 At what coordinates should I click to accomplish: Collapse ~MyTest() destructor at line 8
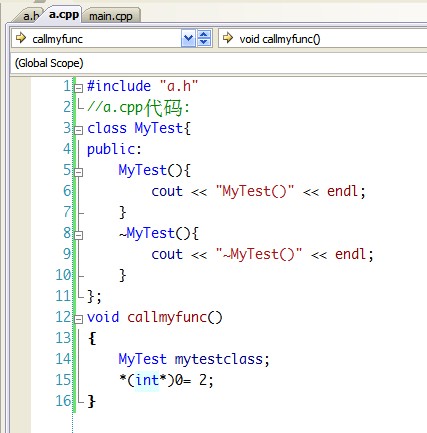[79, 235]
